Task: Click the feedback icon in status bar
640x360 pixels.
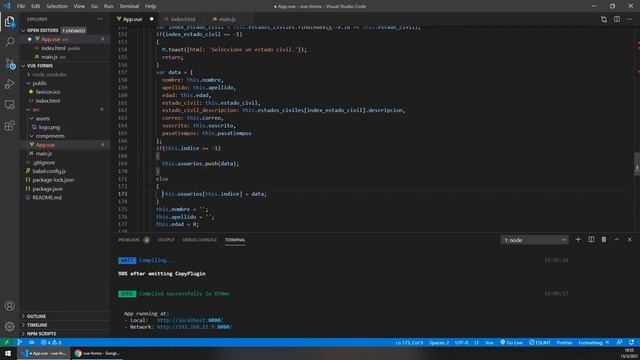Action: click(x=619, y=342)
